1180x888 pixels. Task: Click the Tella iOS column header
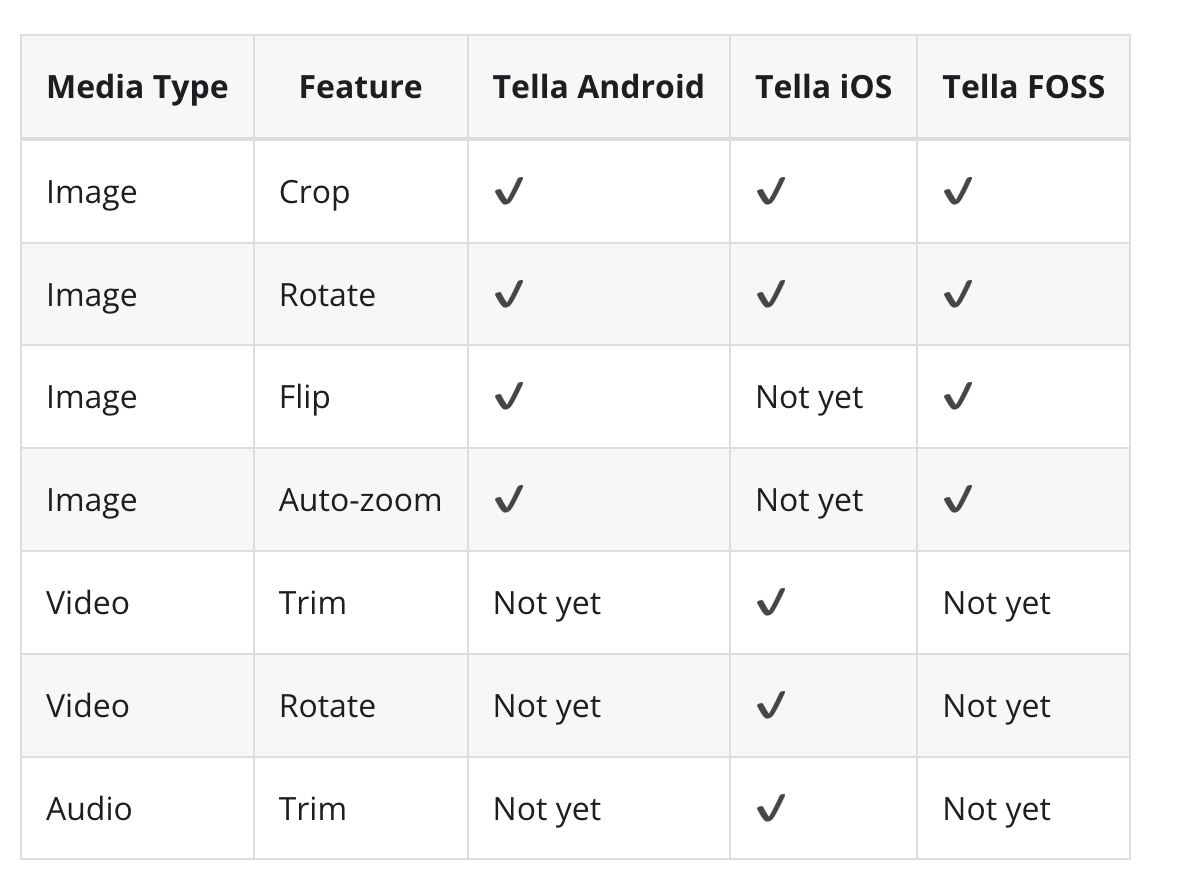[823, 87]
